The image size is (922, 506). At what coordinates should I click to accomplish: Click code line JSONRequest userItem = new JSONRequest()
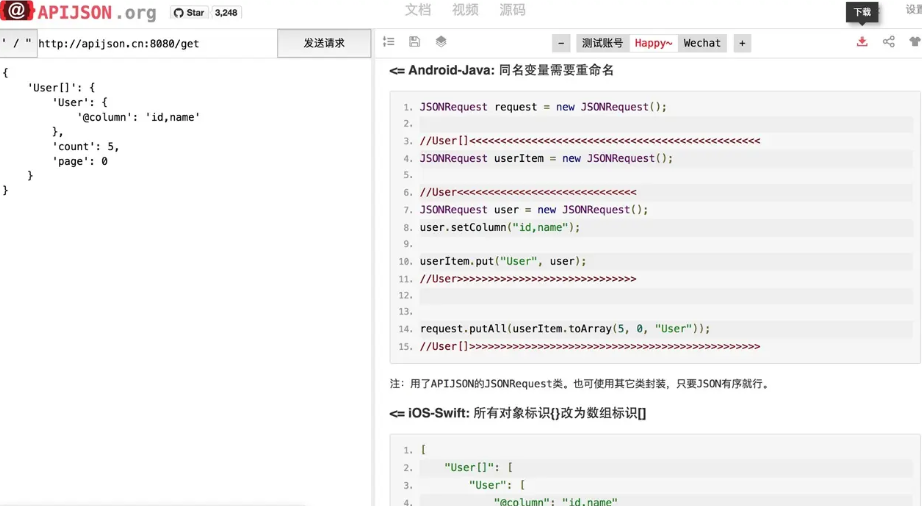click(546, 158)
